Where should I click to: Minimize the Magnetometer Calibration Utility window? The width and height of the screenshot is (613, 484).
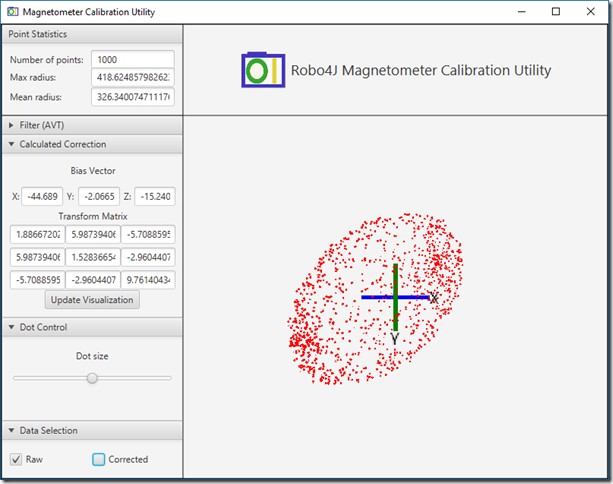(522, 12)
